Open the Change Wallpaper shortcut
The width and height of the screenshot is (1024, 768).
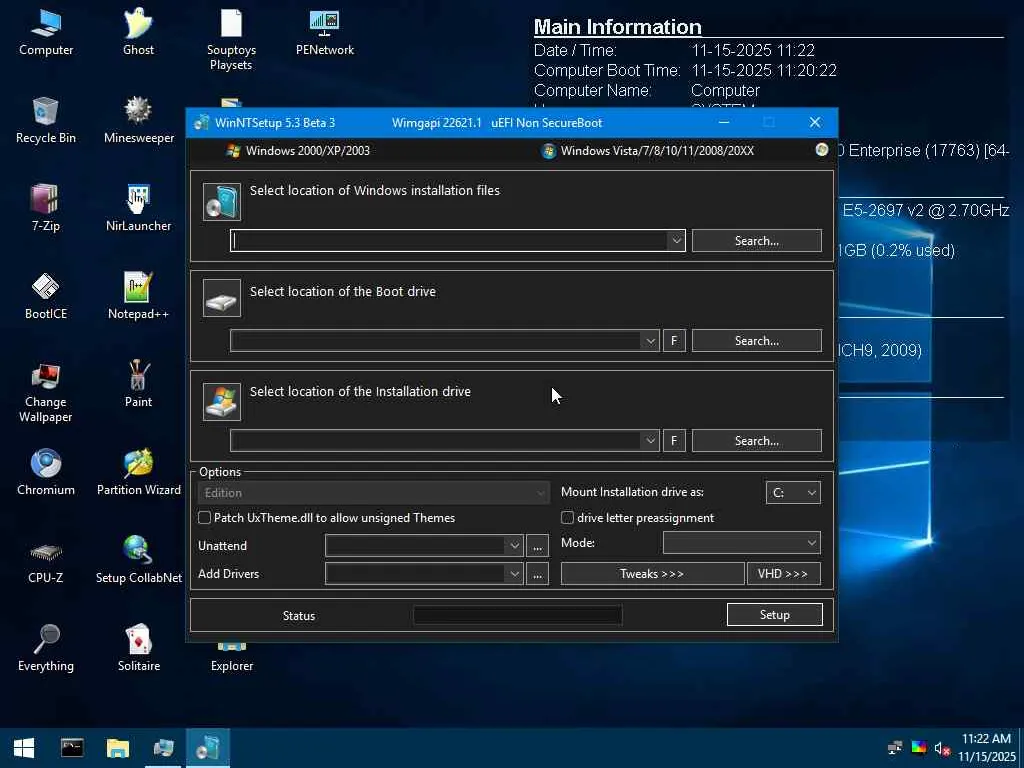click(46, 392)
